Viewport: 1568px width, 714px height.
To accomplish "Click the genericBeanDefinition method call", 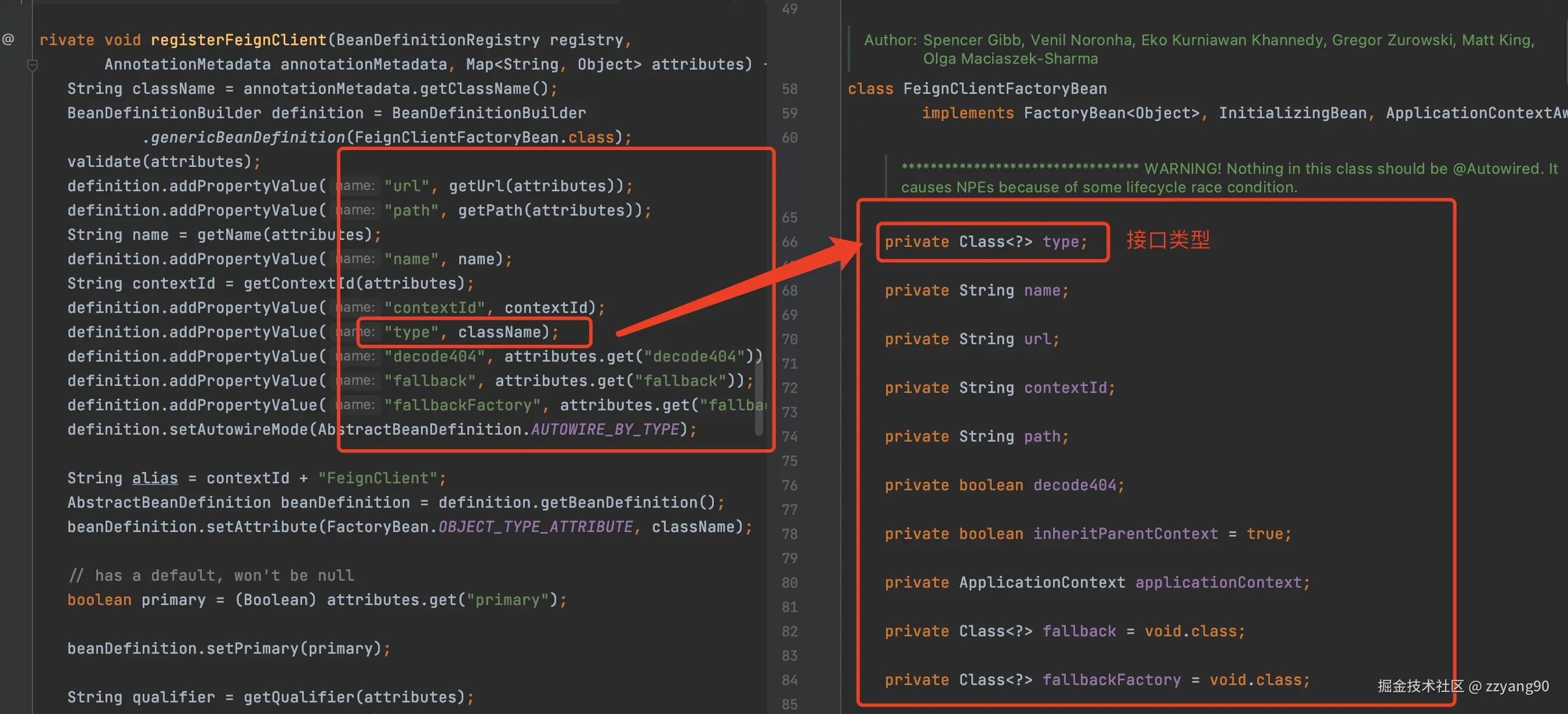I will tap(248, 137).
